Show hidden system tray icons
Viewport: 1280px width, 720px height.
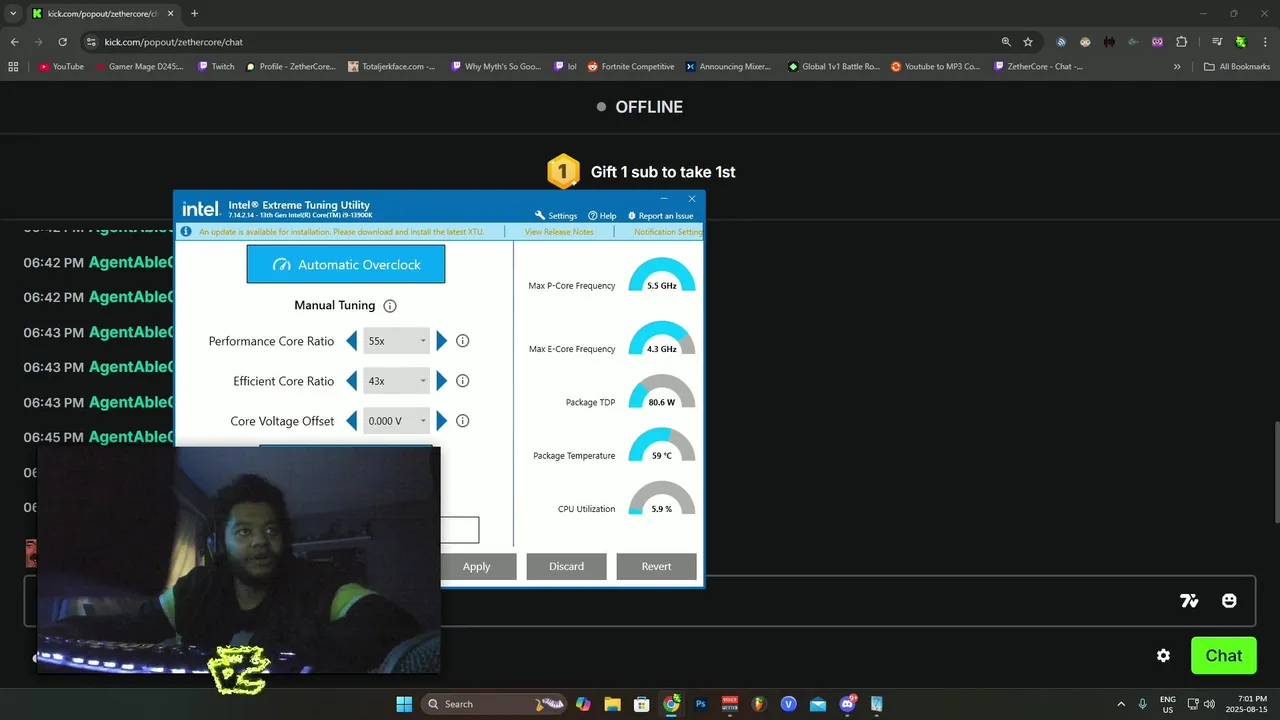pos(1121,704)
